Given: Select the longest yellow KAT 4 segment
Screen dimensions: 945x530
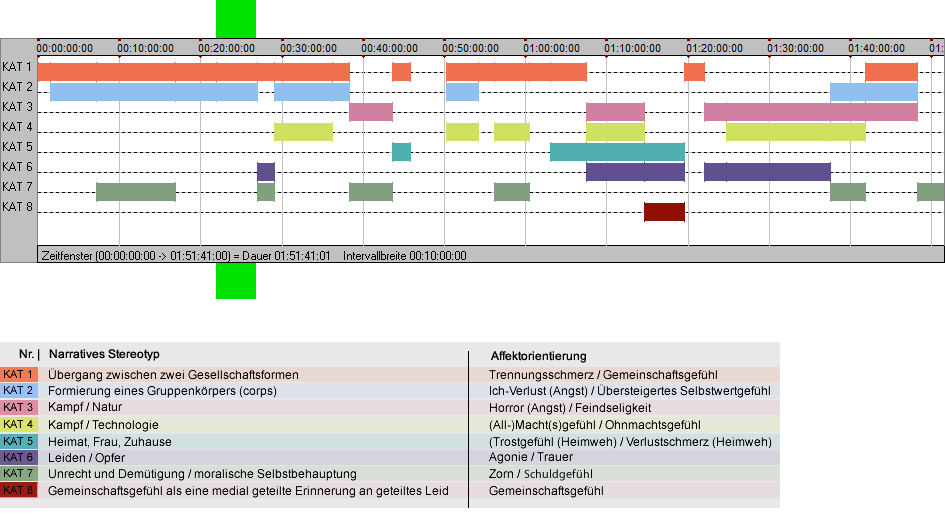Looking at the screenshot, I should point(796,131).
